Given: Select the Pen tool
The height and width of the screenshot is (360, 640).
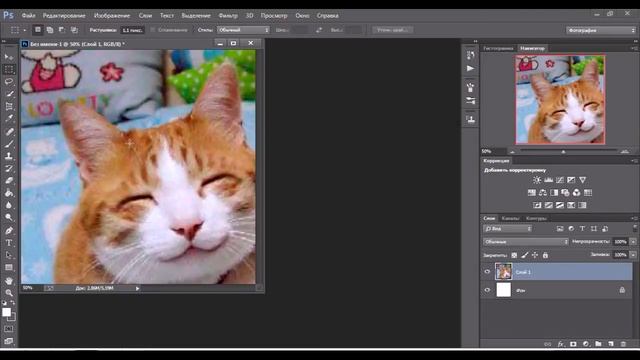Looking at the screenshot, I should (9, 230).
